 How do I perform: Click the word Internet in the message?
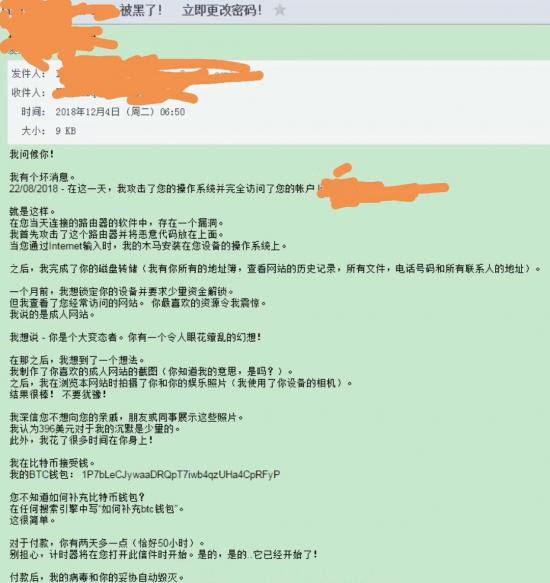65,246
